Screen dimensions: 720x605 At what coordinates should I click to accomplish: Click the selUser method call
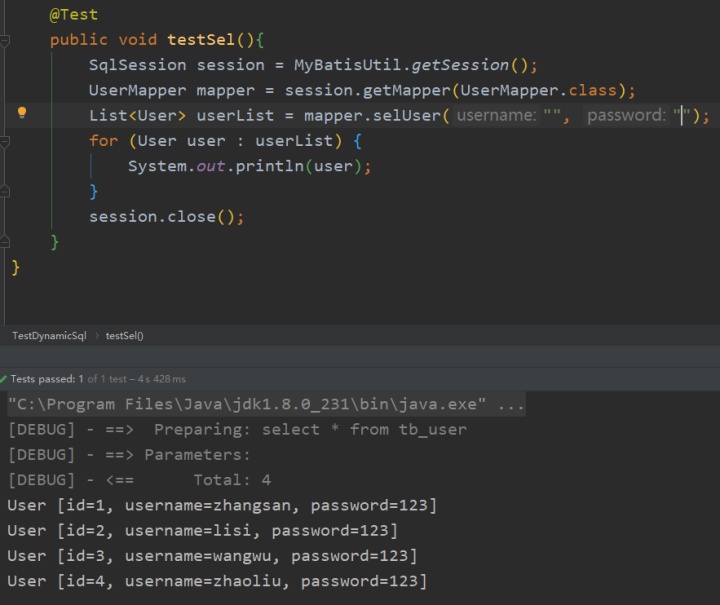[x=406, y=116]
